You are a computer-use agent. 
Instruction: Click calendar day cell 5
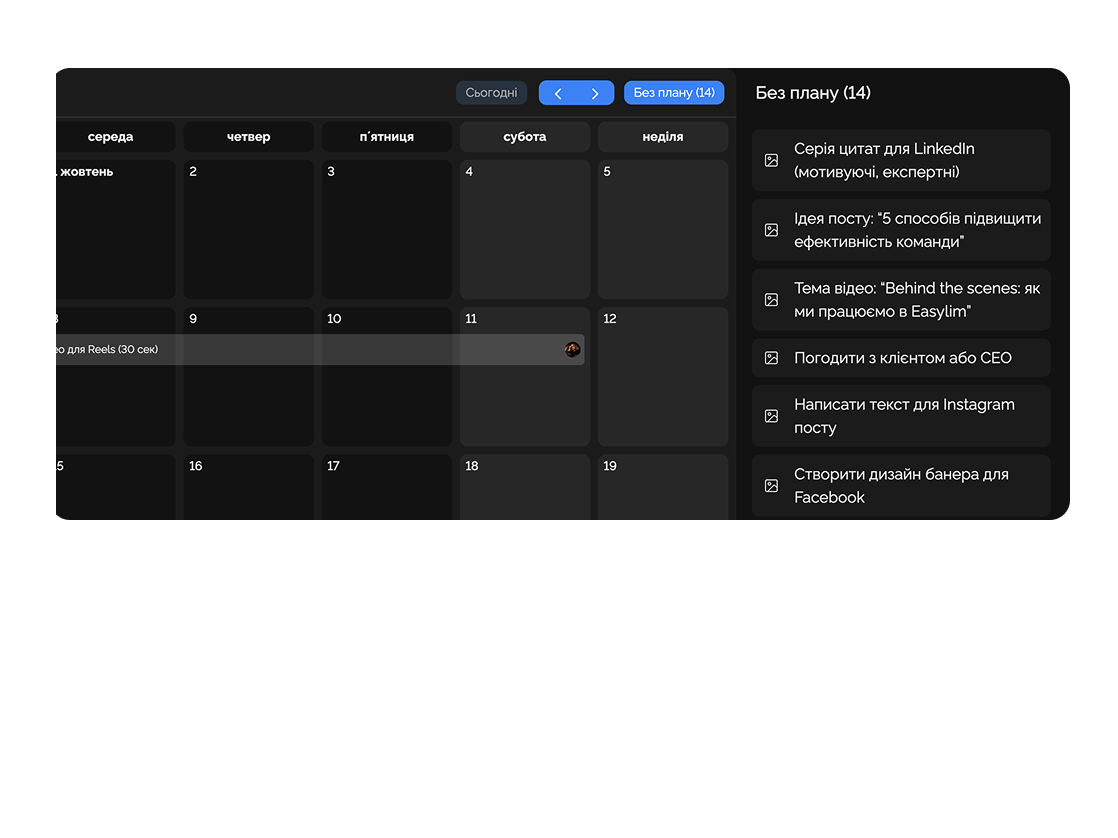[x=663, y=230]
